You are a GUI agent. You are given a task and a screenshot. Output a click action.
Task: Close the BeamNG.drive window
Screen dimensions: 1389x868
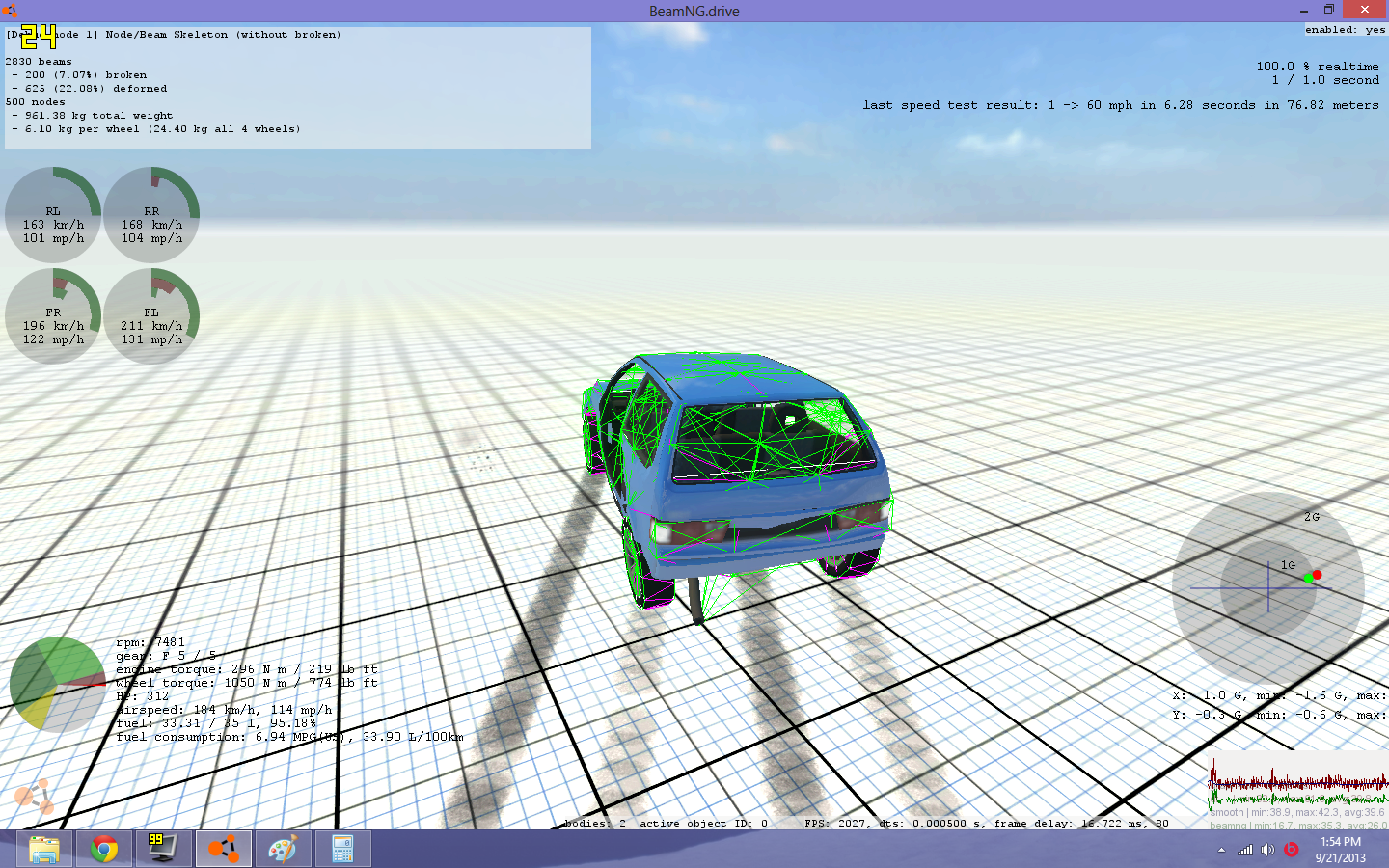coord(1365,10)
